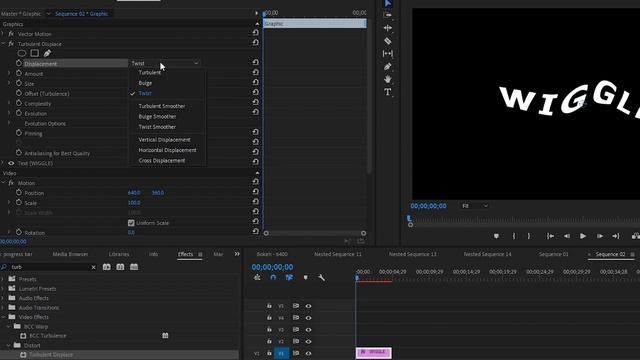Create ellipse mask for Turbulent Displace
This screenshot has height=360, width=640.
[x=22, y=53]
